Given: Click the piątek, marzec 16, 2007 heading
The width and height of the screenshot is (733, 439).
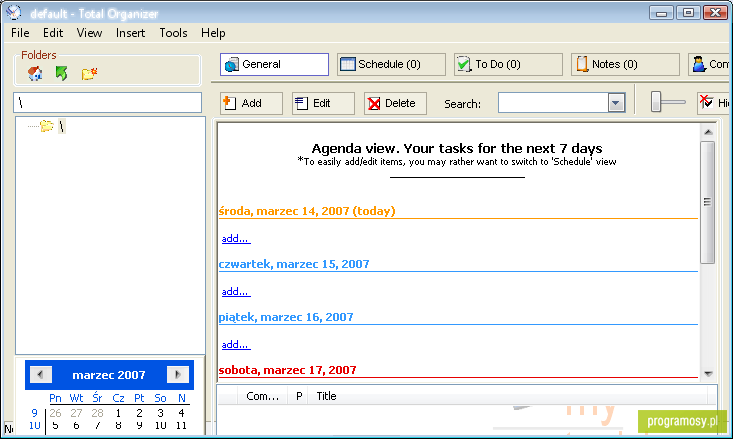Looking at the screenshot, I should pos(286,317).
